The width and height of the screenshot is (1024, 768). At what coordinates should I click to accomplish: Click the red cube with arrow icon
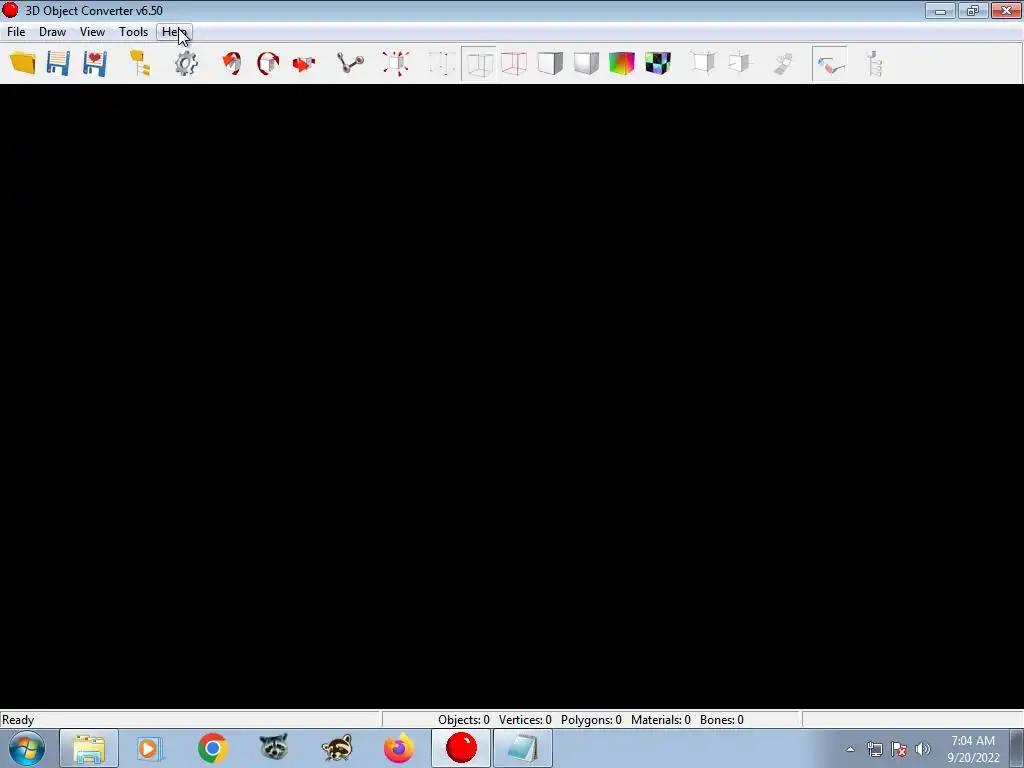coord(232,63)
